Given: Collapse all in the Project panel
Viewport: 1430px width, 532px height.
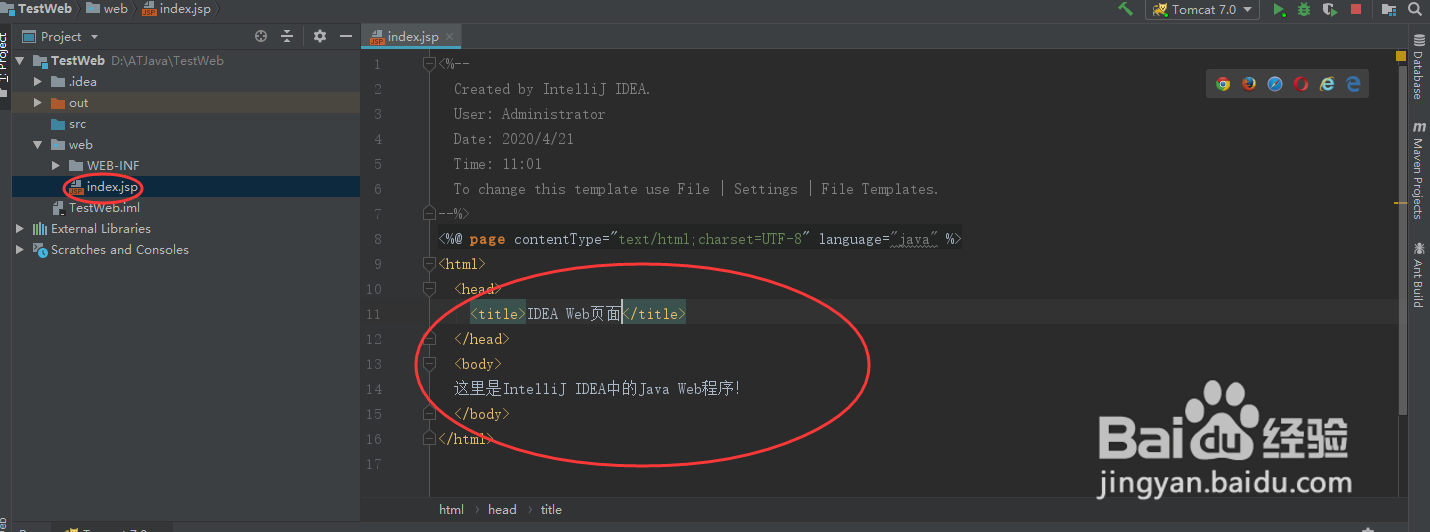Looking at the screenshot, I should [287, 36].
